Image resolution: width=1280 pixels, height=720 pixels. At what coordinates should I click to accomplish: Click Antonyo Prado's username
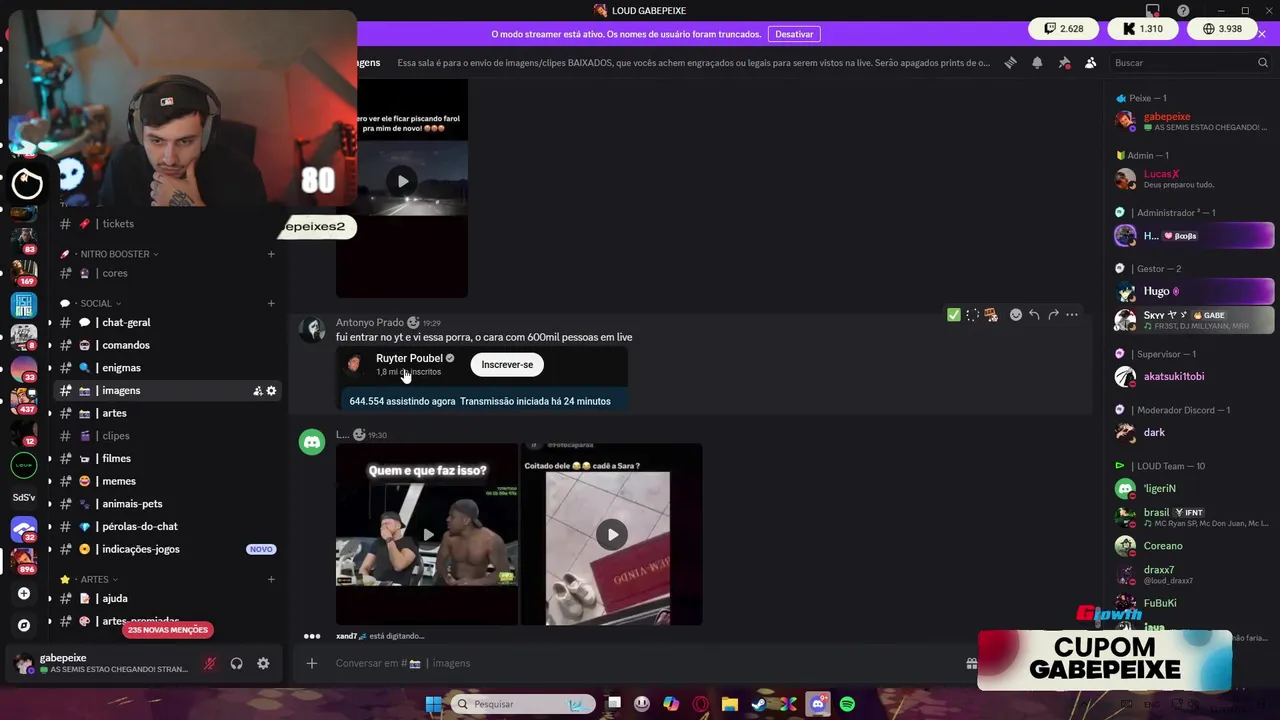point(370,322)
